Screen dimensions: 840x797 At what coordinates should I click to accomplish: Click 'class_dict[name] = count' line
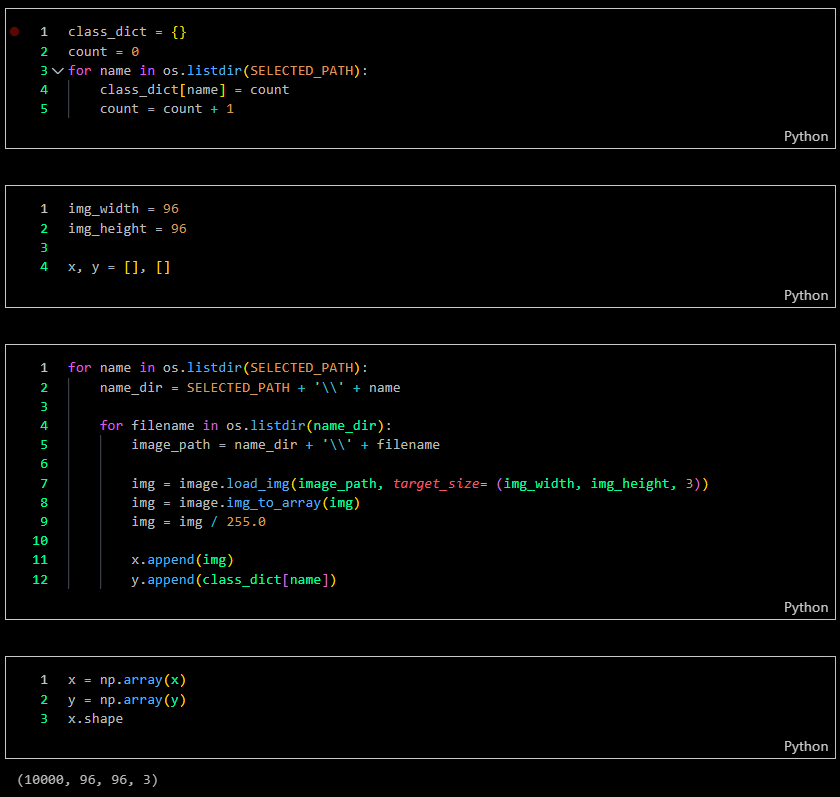tap(194, 90)
